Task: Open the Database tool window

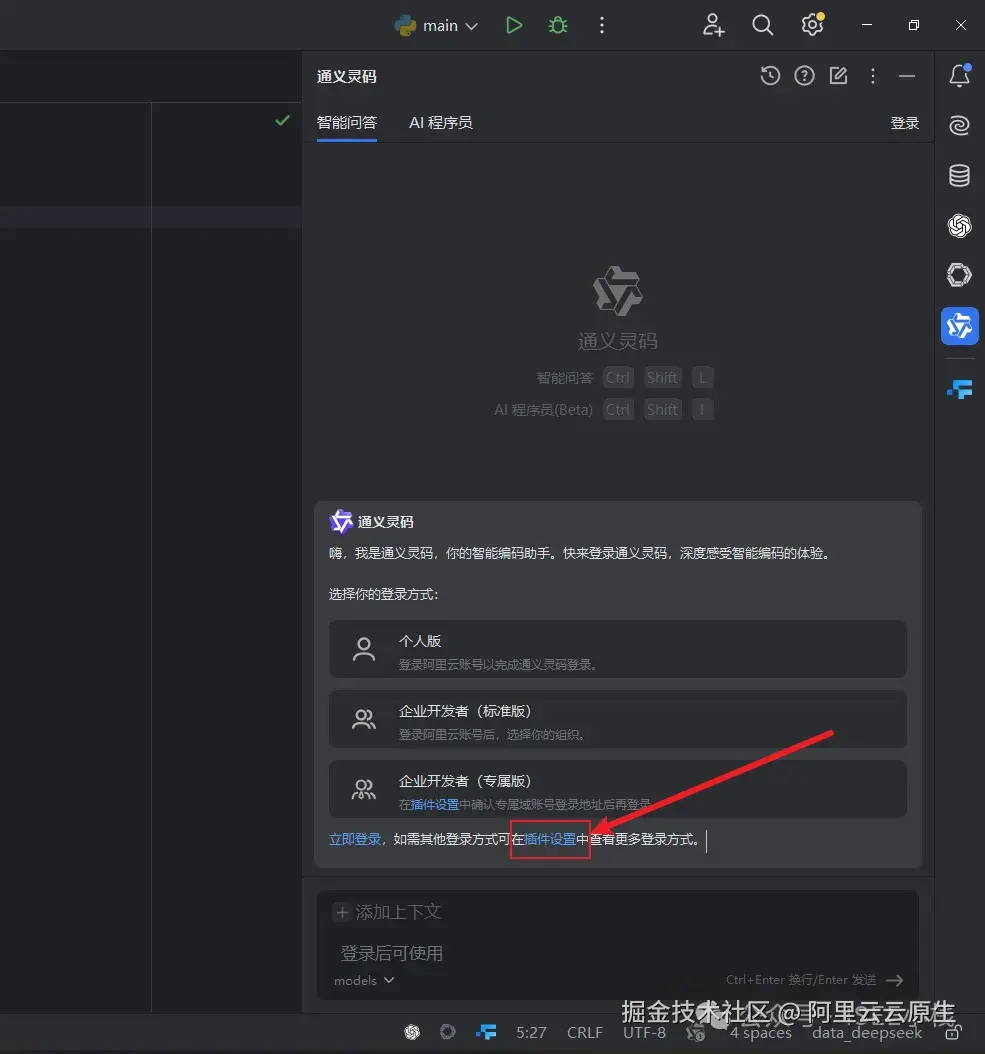Action: coord(959,175)
